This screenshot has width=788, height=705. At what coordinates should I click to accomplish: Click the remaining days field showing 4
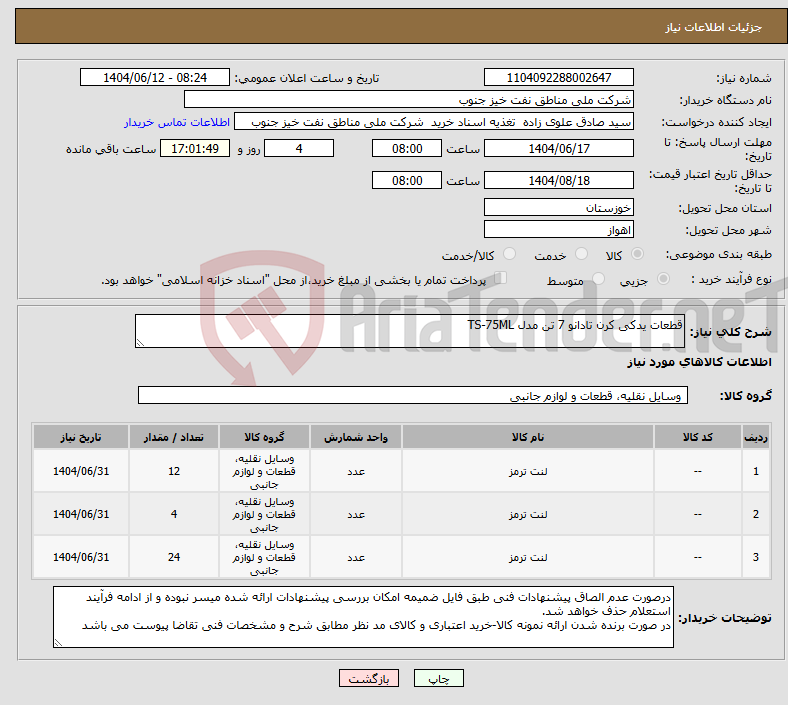(x=299, y=148)
